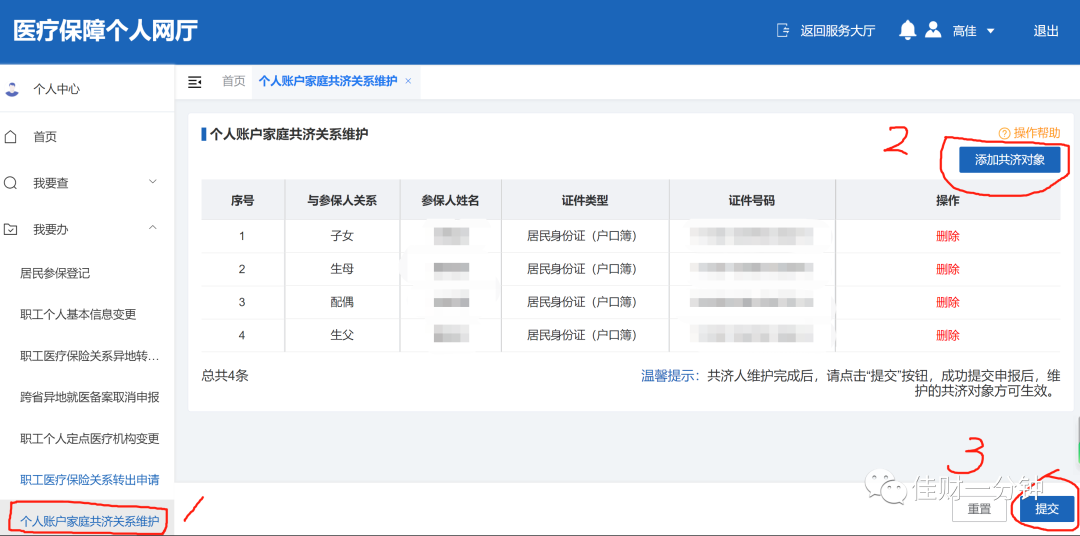Click the 证件类型 column header
Screen dimensions: 1080x536
pyautogui.click(x=585, y=200)
